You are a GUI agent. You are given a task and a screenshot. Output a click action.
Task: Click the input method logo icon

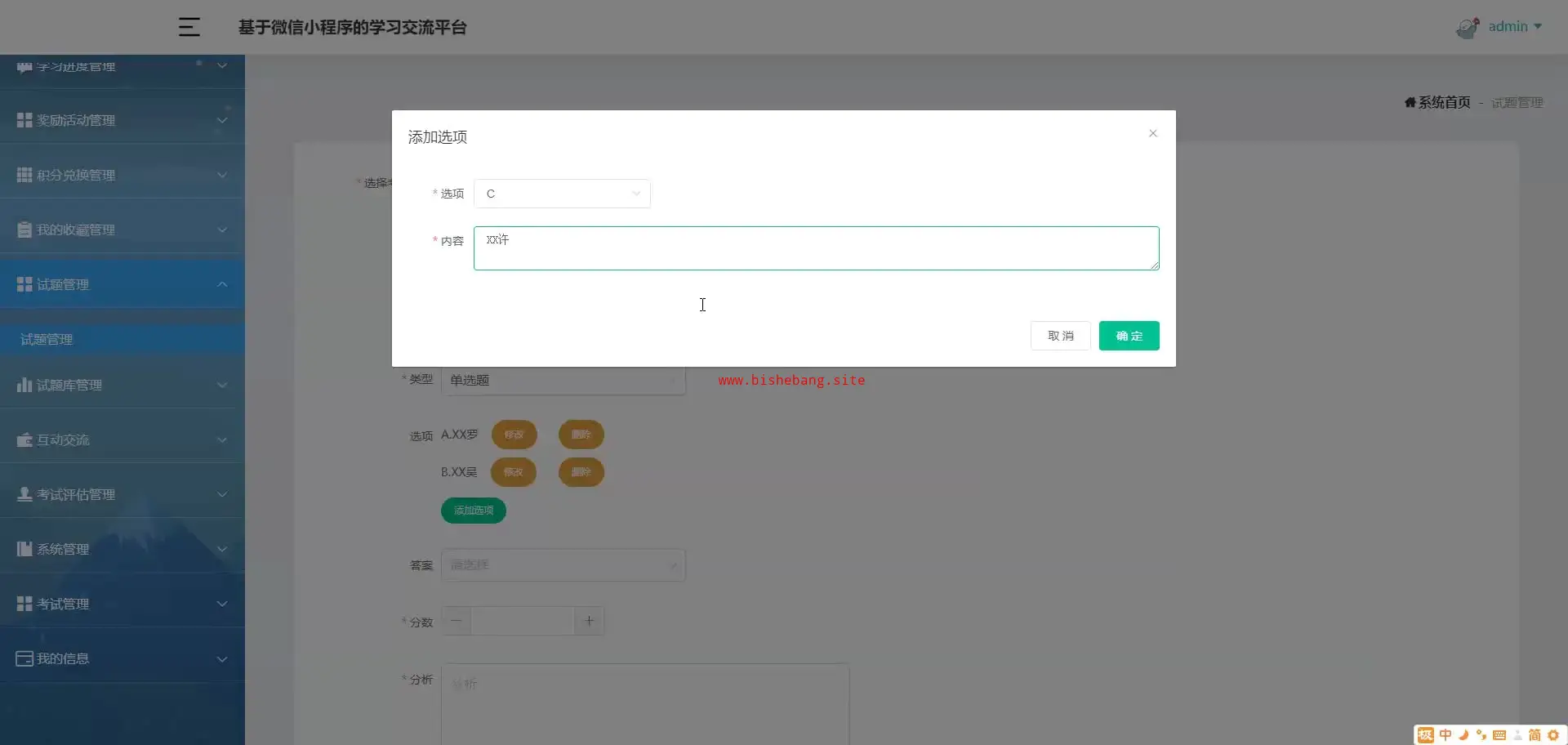pos(1426,735)
